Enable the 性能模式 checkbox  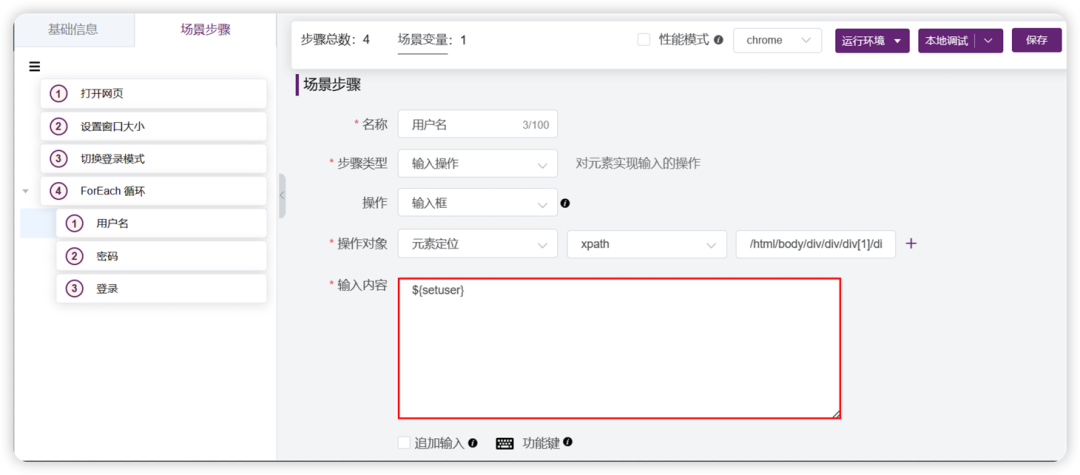644,40
